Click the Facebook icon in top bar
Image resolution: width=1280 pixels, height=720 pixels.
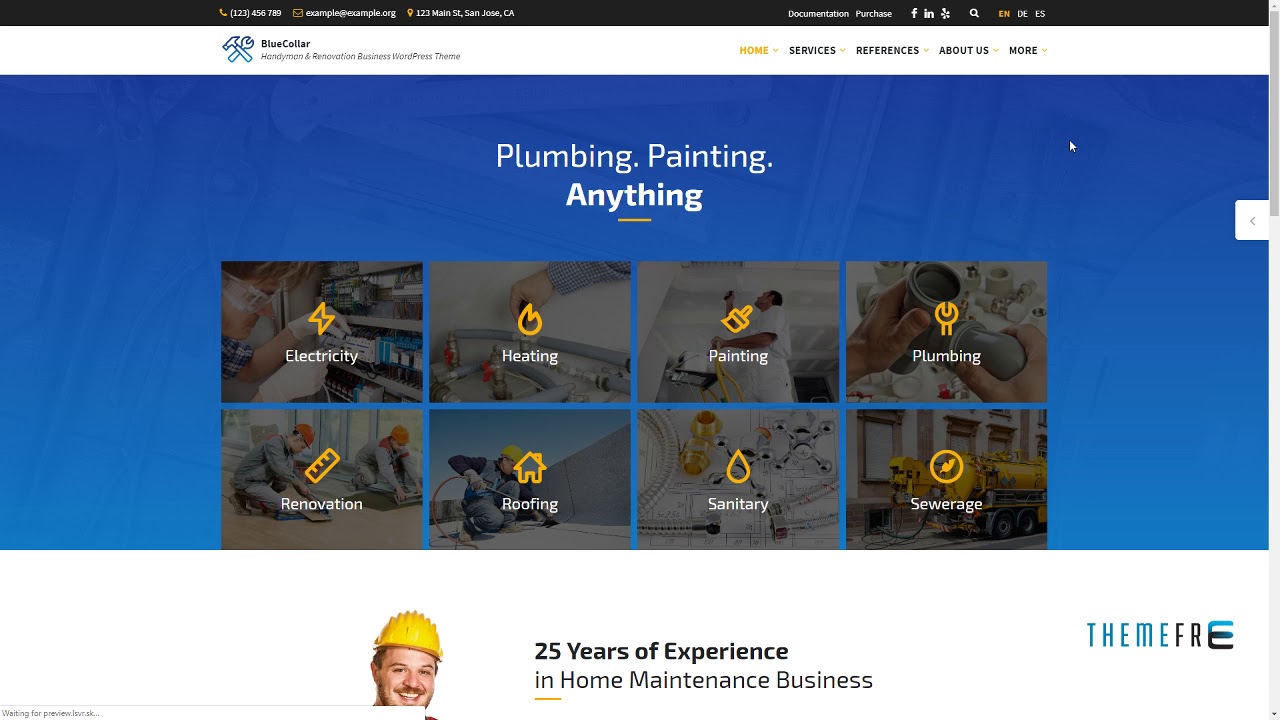point(913,13)
